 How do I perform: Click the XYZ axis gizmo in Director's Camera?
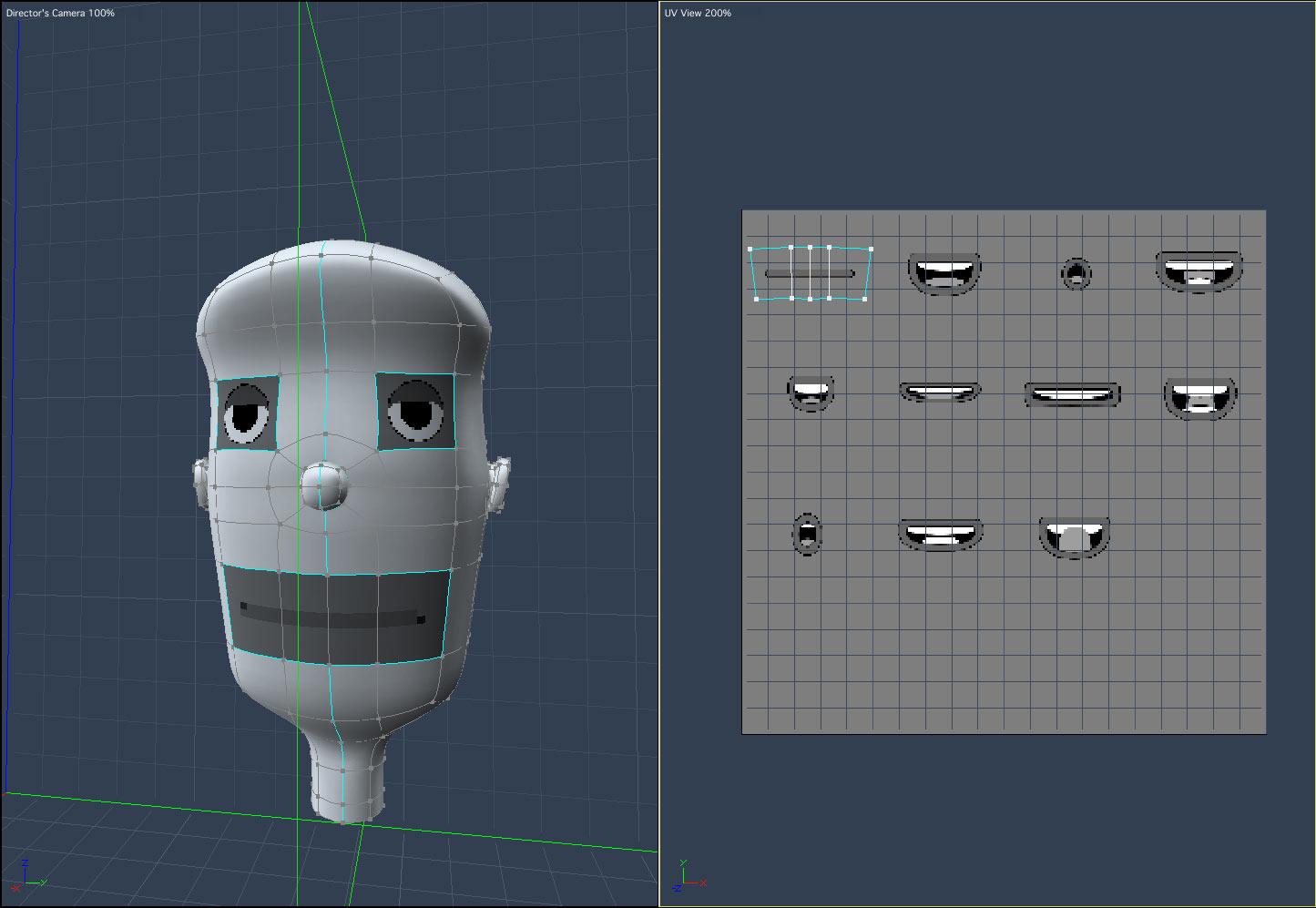[x=28, y=874]
